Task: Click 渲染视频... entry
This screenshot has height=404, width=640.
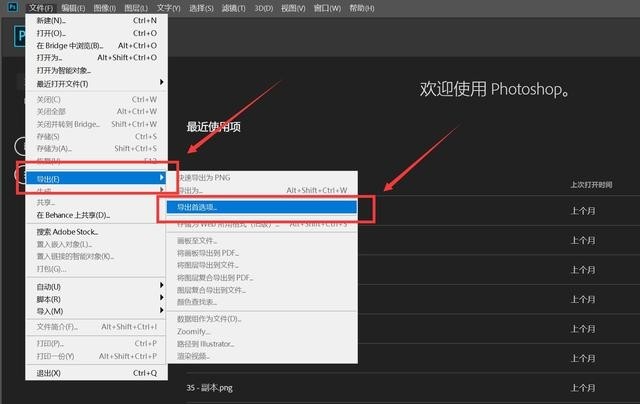Action: [262, 356]
